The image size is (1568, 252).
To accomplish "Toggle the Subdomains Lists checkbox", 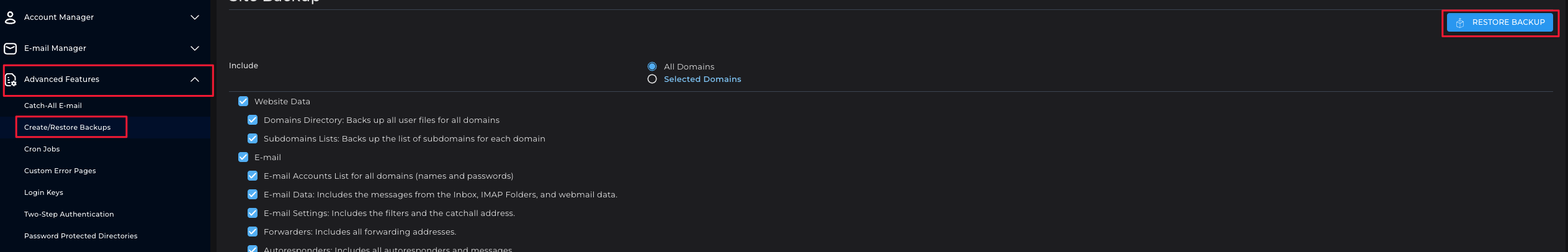I will [x=253, y=138].
